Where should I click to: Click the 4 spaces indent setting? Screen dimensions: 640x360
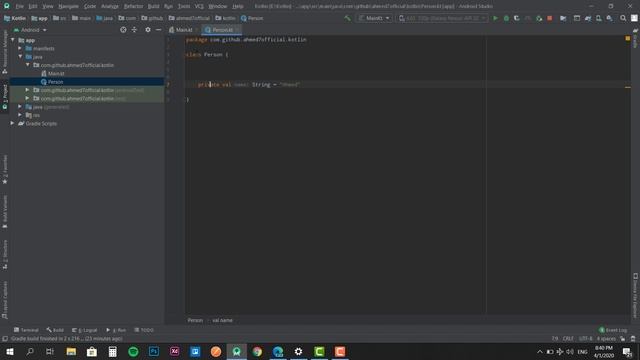coord(606,338)
